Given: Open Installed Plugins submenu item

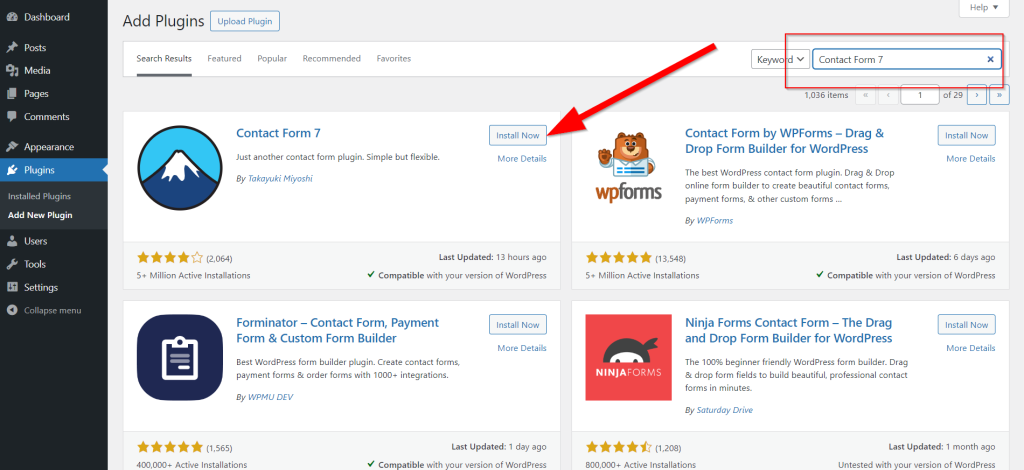Looking at the screenshot, I should (39, 196).
